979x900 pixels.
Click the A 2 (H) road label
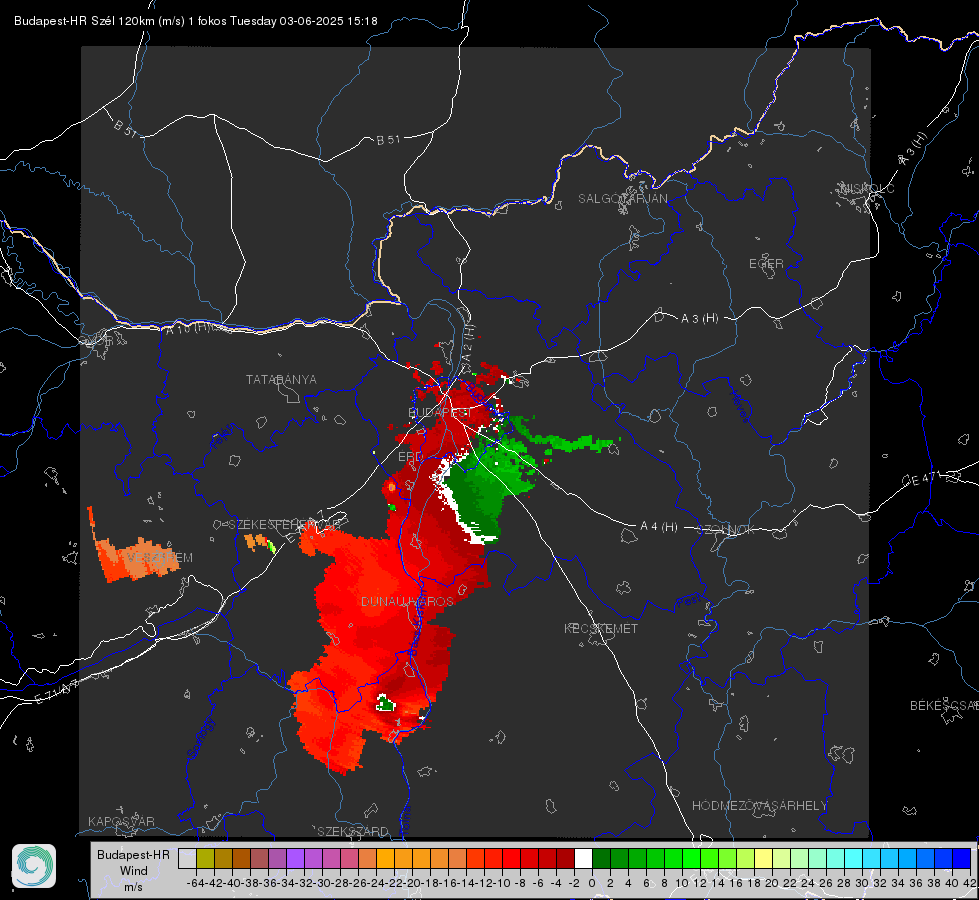point(468,344)
